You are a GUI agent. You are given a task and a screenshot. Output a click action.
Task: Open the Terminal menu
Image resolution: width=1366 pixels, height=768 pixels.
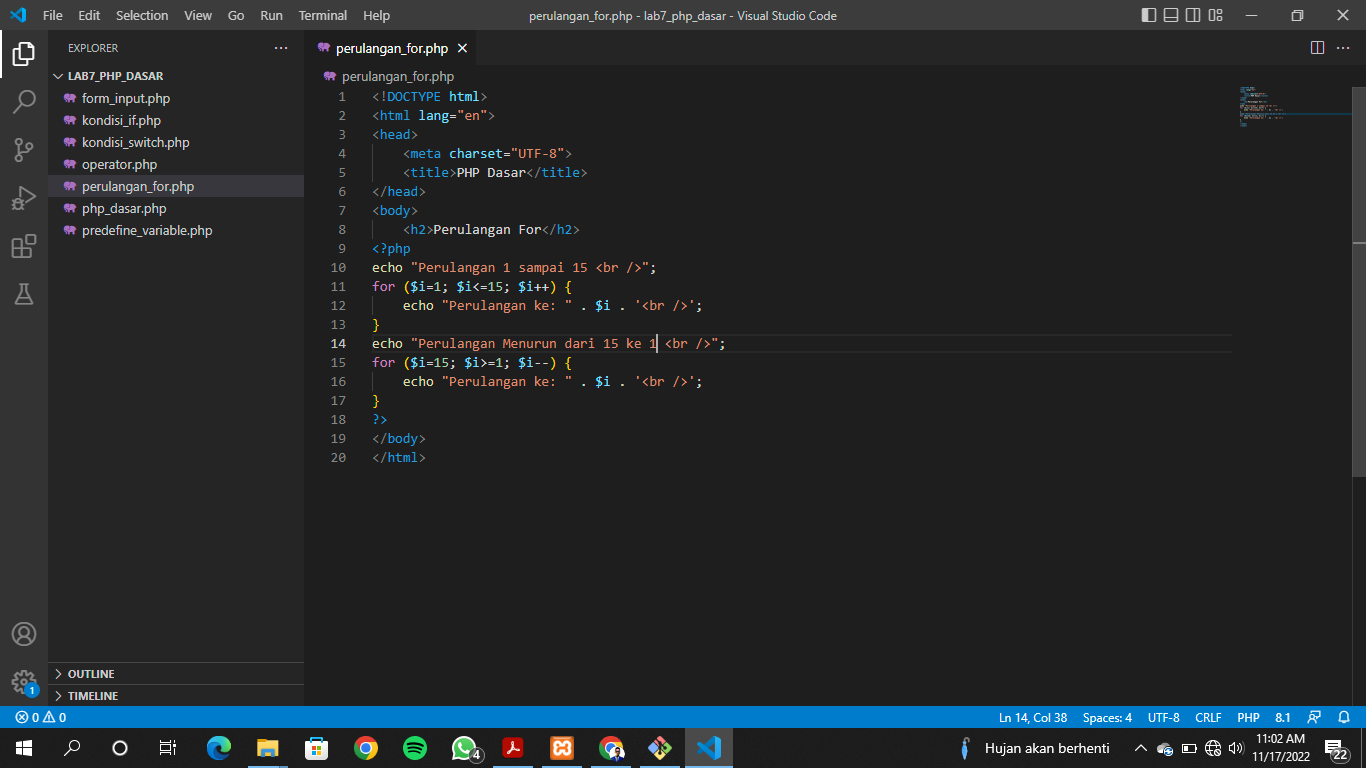click(323, 15)
